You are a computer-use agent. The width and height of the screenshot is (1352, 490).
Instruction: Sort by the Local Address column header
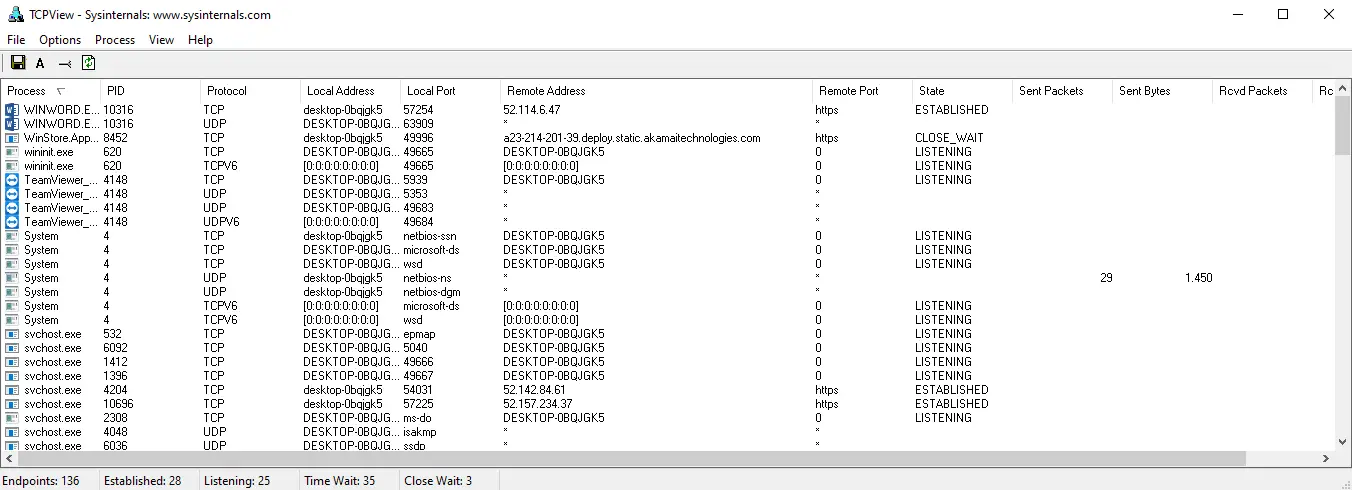tap(350, 91)
